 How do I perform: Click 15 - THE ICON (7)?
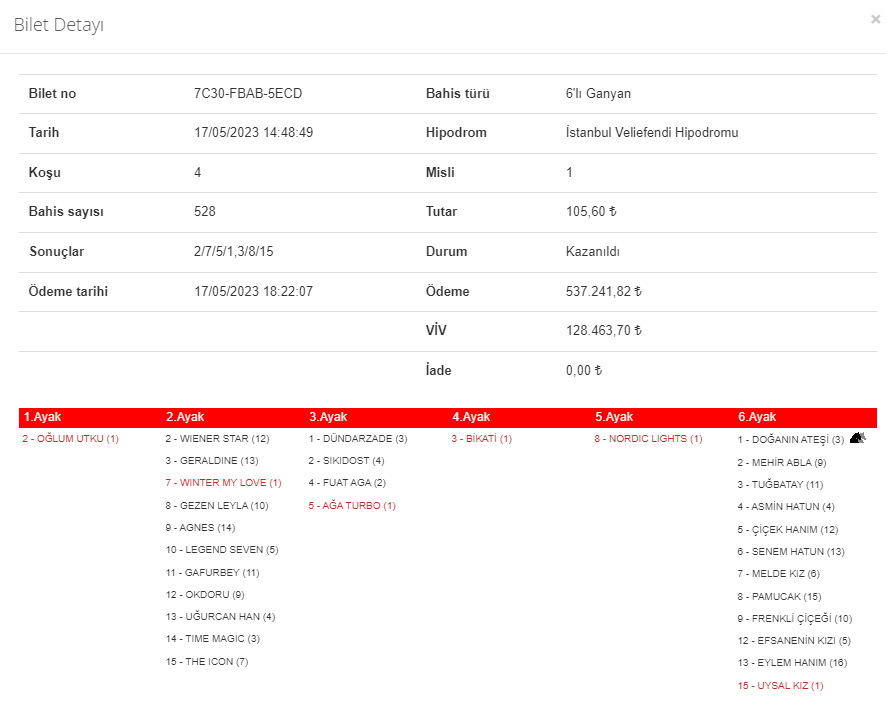(x=207, y=662)
